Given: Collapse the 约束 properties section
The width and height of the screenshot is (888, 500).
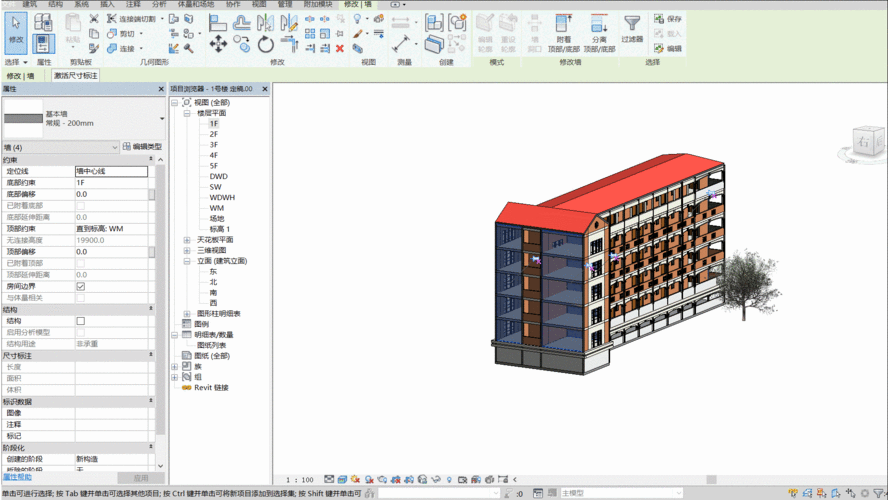Looking at the screenshot, I should pos(151,159).
